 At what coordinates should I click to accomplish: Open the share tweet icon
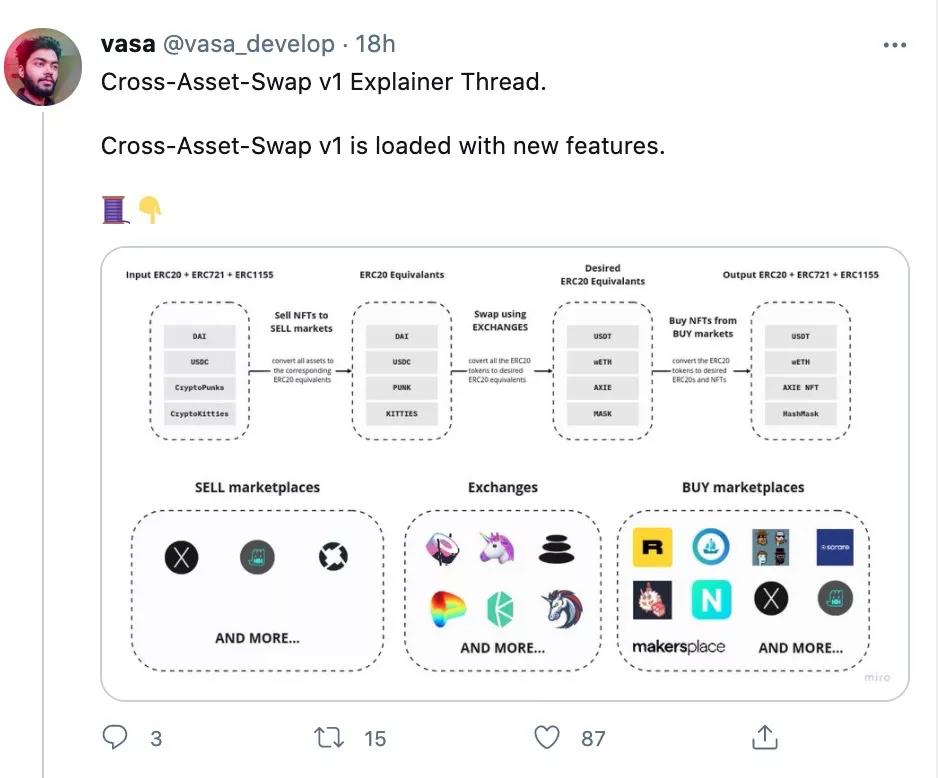(764, 738)
